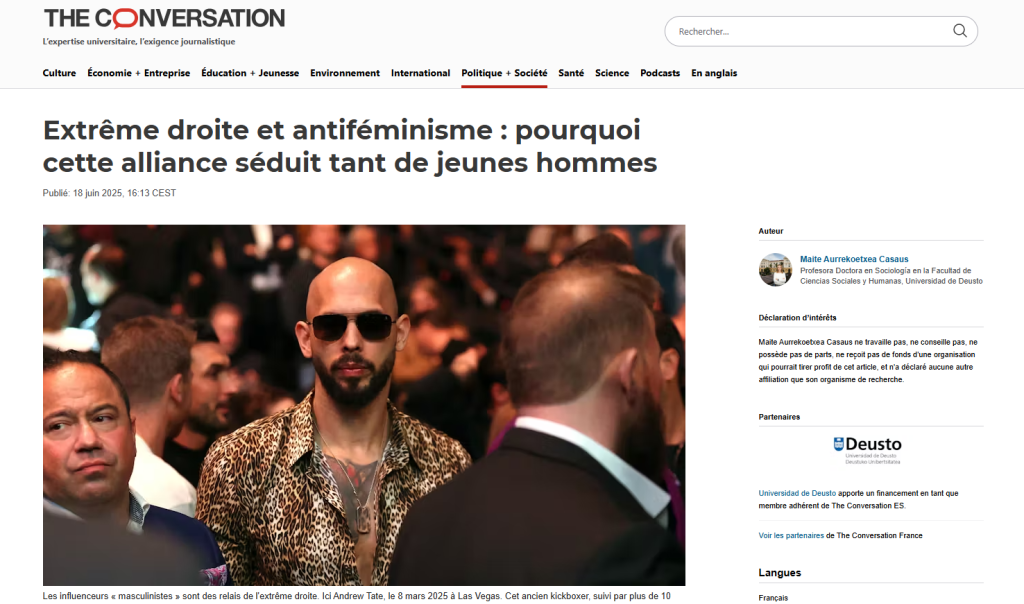
Task: Select the Politique + Société tab
Action: (504, 73)
